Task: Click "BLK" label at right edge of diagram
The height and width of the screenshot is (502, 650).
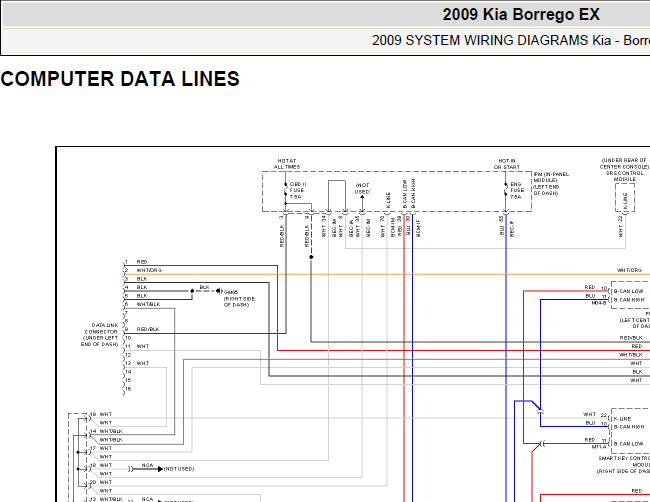Action: (638, 372)
